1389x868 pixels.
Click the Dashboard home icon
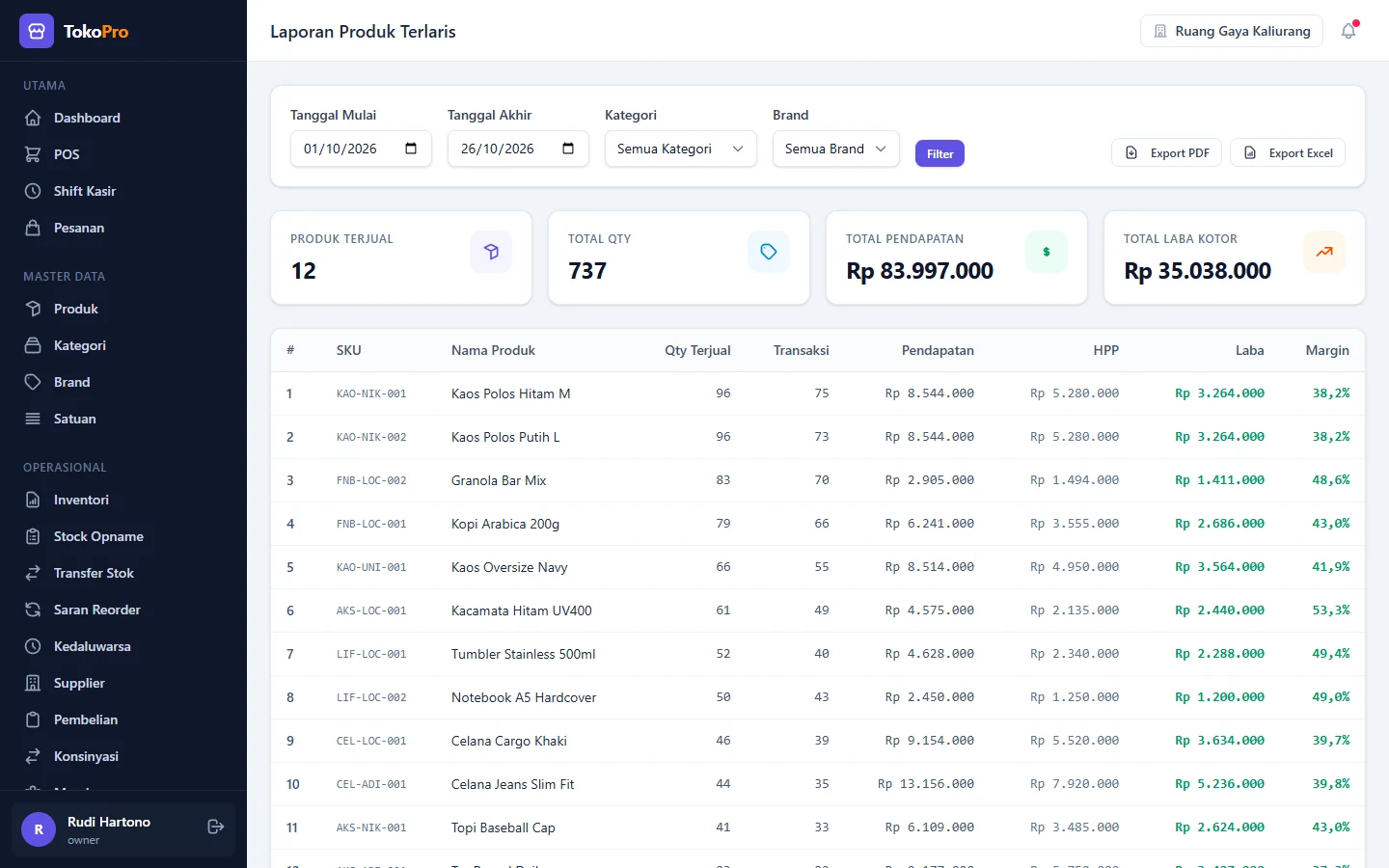click(33, 118)
